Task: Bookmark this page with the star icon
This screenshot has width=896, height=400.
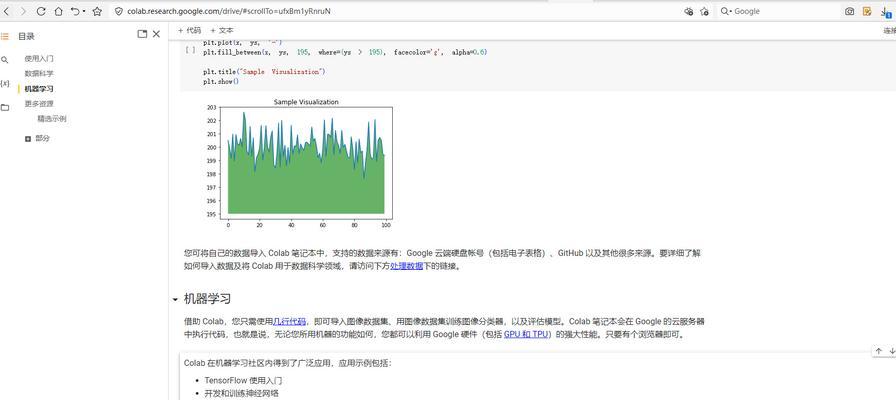Action: pos(97,11)
